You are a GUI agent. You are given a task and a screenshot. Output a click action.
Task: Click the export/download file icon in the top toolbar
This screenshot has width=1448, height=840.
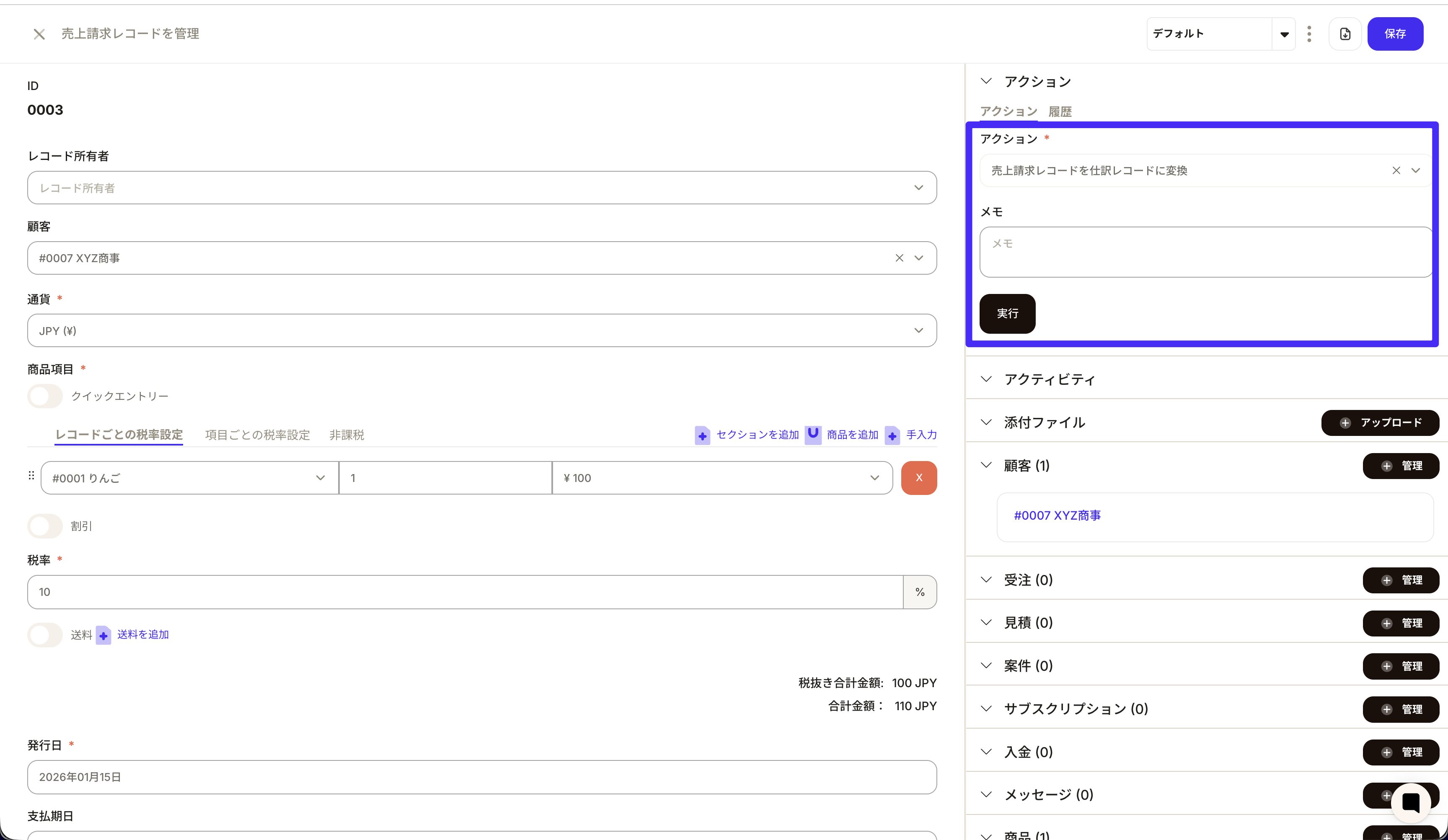click(1345, 33)
